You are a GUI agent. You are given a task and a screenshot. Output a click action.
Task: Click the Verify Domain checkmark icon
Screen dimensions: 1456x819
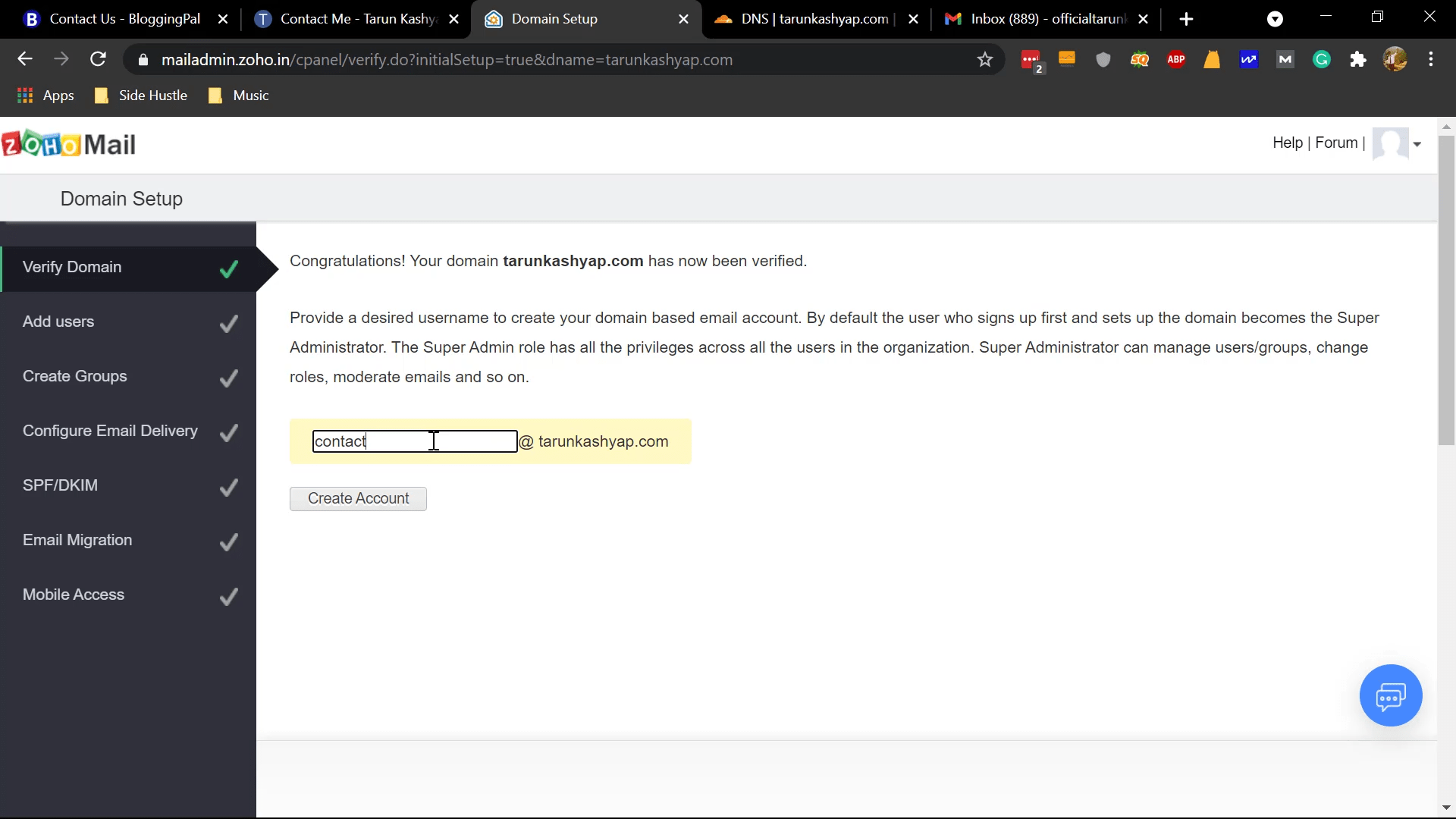[x=229, y=267]
